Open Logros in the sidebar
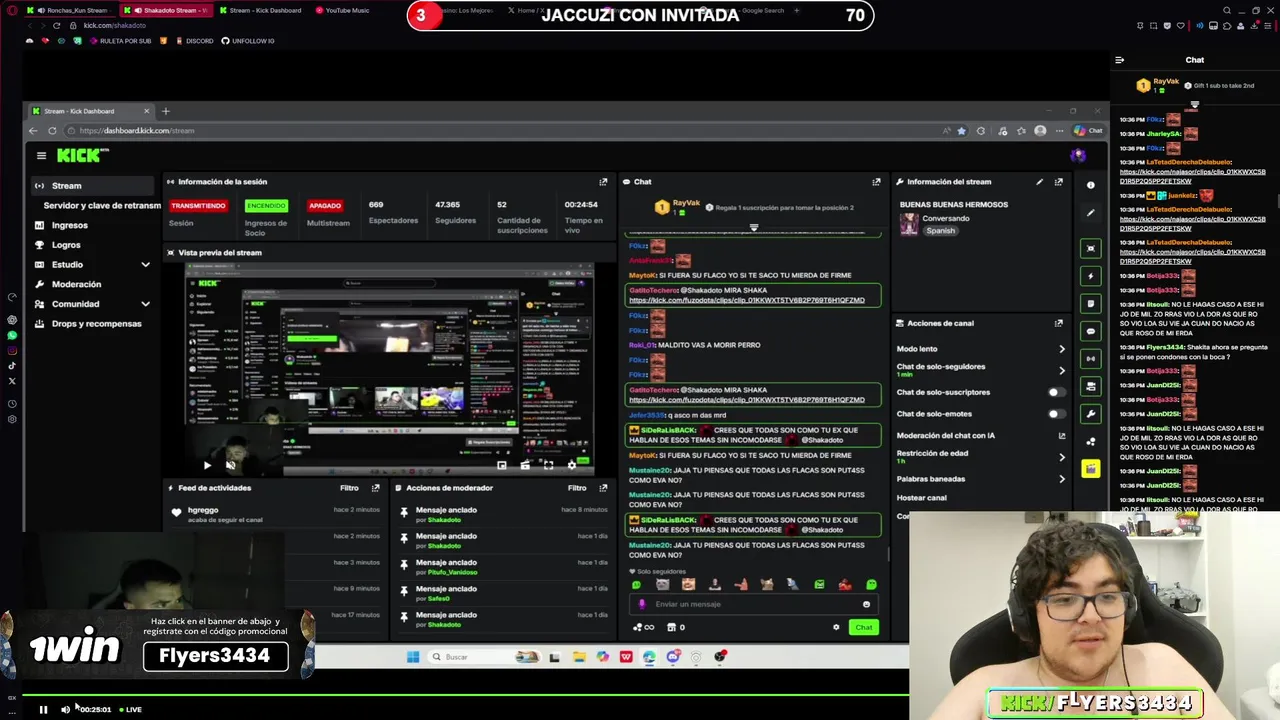 66,245
